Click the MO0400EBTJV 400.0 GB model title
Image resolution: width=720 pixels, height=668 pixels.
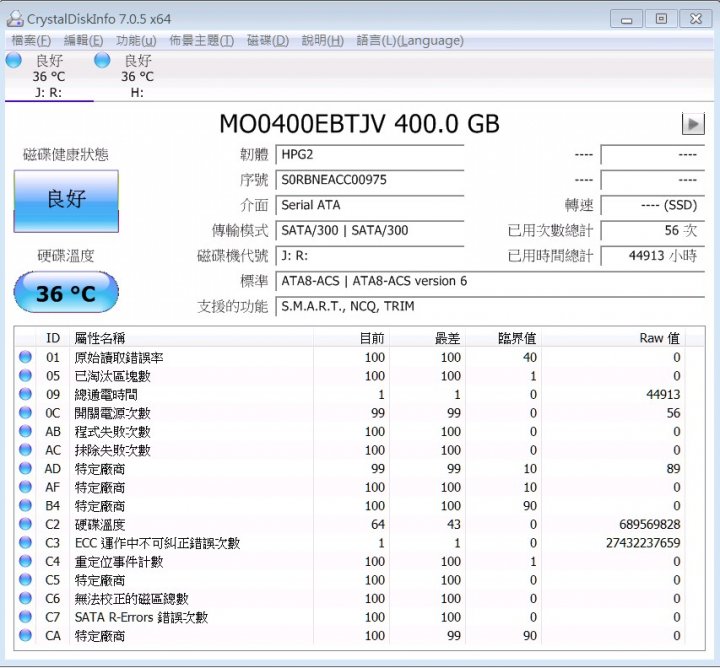point(360,124)
